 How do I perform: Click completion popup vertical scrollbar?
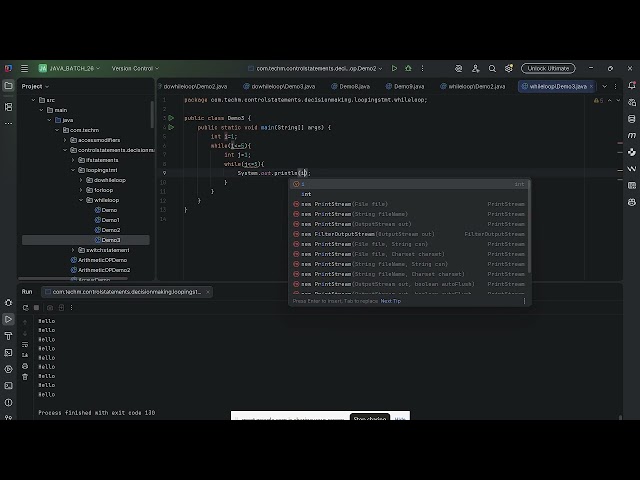[x=529, y=227]
